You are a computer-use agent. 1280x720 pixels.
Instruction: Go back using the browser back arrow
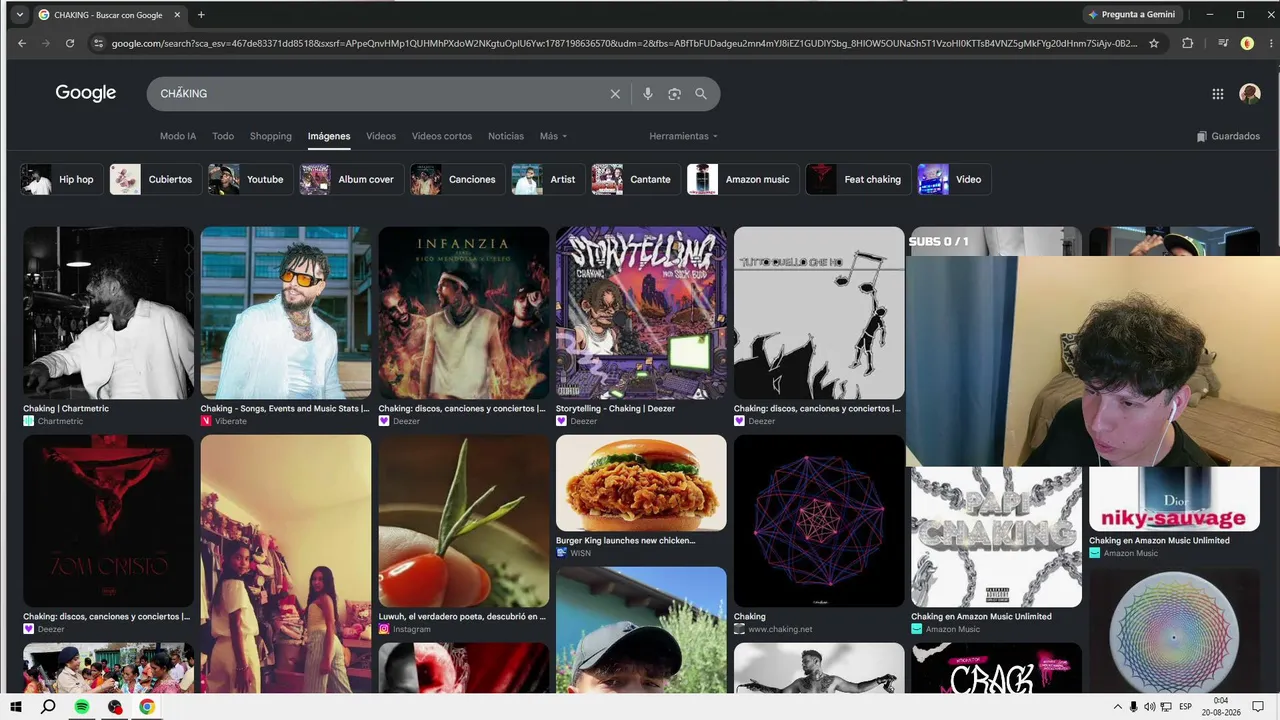coord(22,43)
